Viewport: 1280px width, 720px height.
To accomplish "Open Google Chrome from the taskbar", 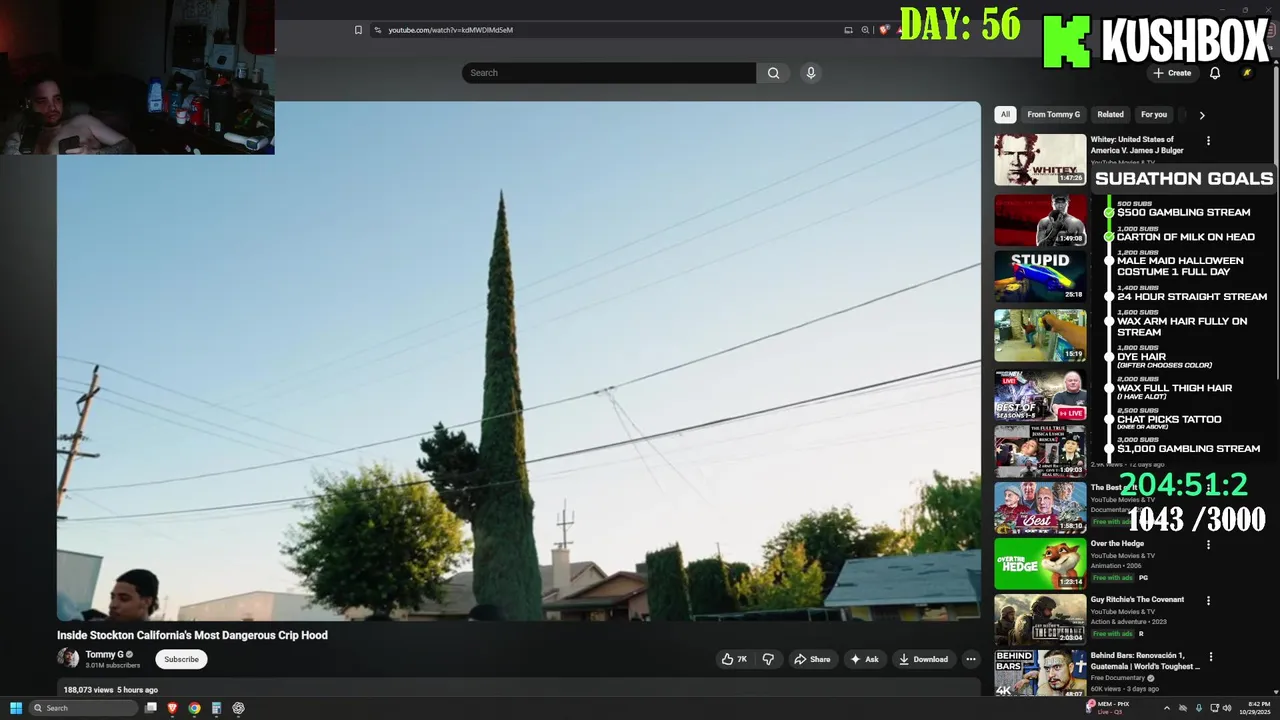I will click(194, 708).
